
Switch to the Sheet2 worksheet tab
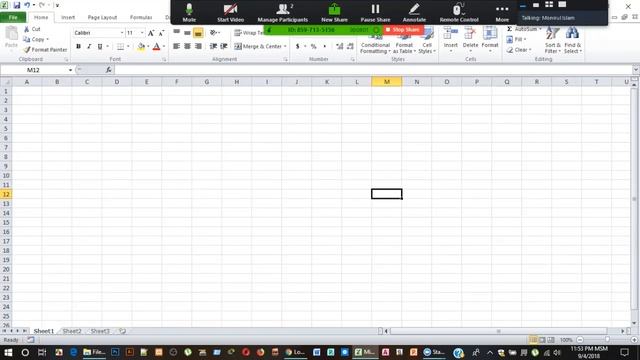pos(72,331)
